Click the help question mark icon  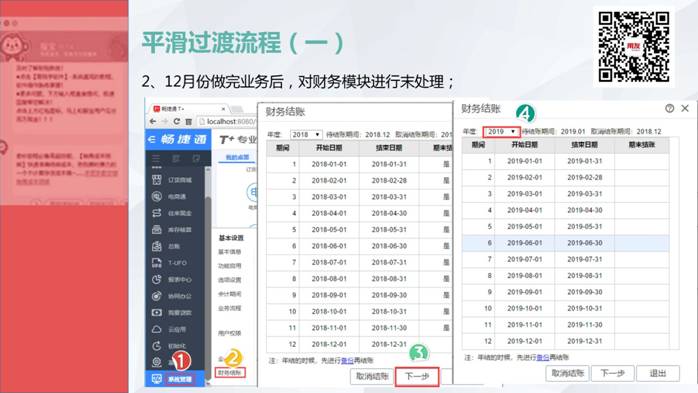click(670, 108)
